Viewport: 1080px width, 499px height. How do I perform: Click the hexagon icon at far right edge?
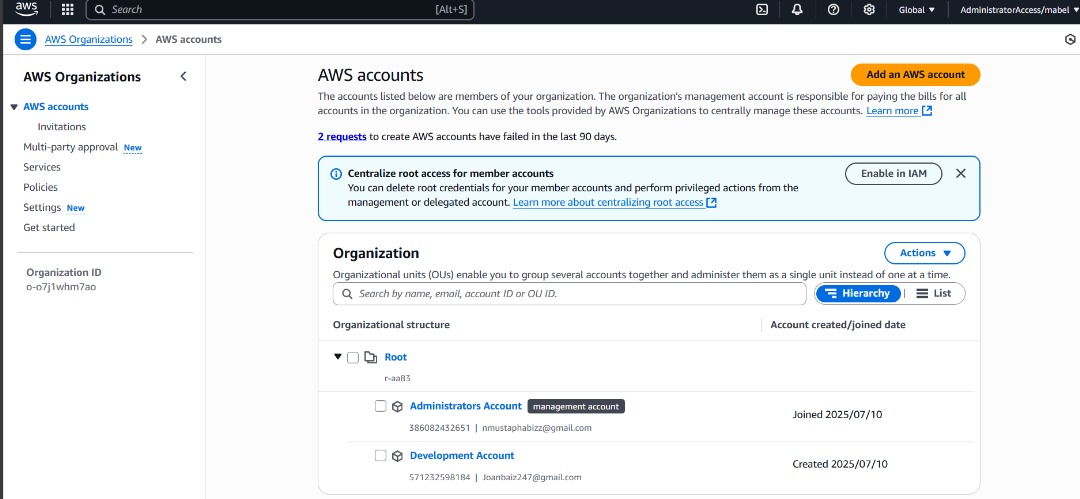tap(1071, 40)
